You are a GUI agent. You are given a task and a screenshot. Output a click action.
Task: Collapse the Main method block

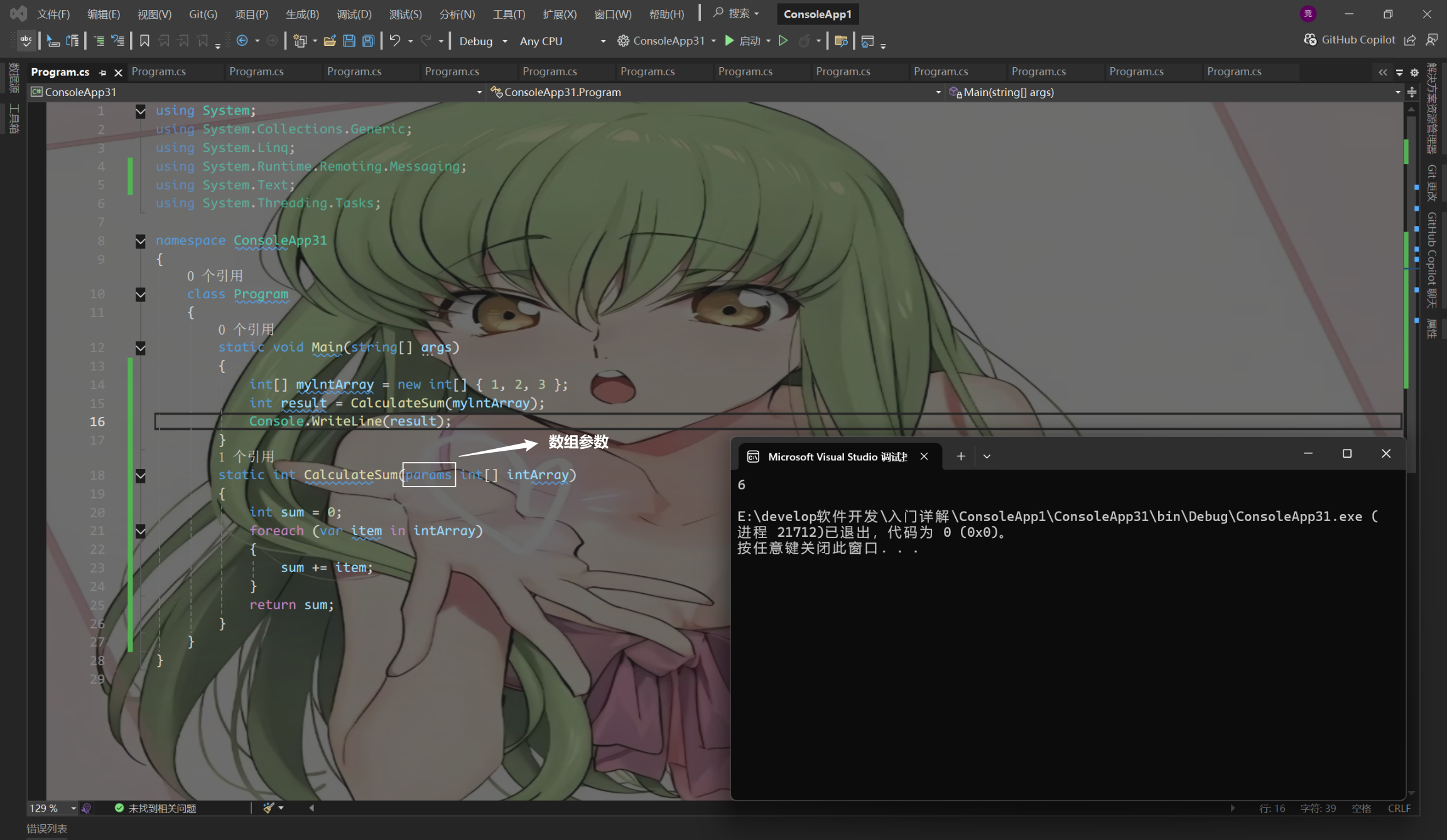coord(141,348)
